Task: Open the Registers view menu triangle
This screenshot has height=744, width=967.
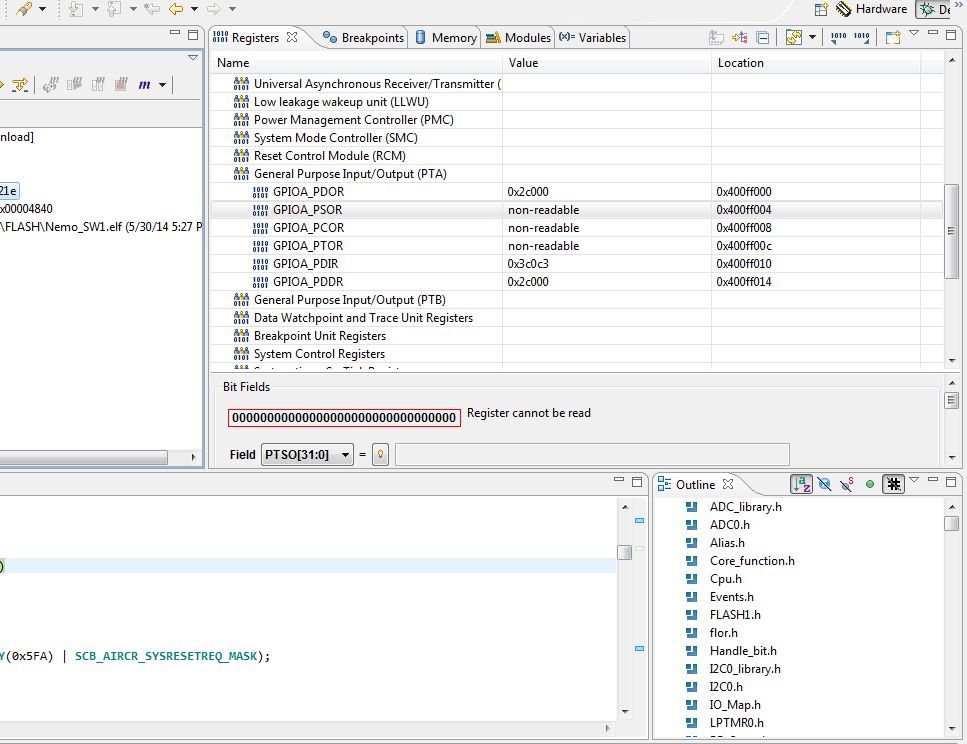Action: coord(914,33)
